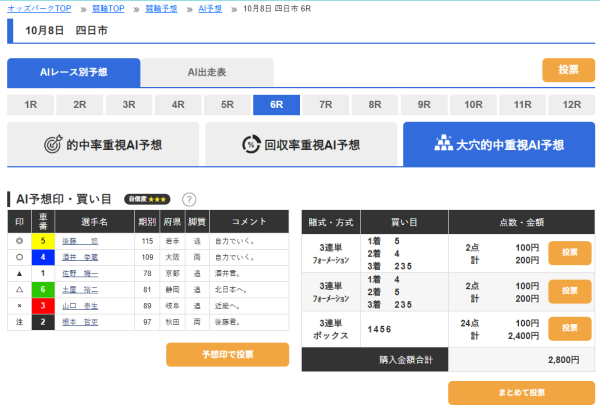The height and width of the screenshot is (417, 600).
Task: Click the コメント column header
Action: [x=249, y=222]
